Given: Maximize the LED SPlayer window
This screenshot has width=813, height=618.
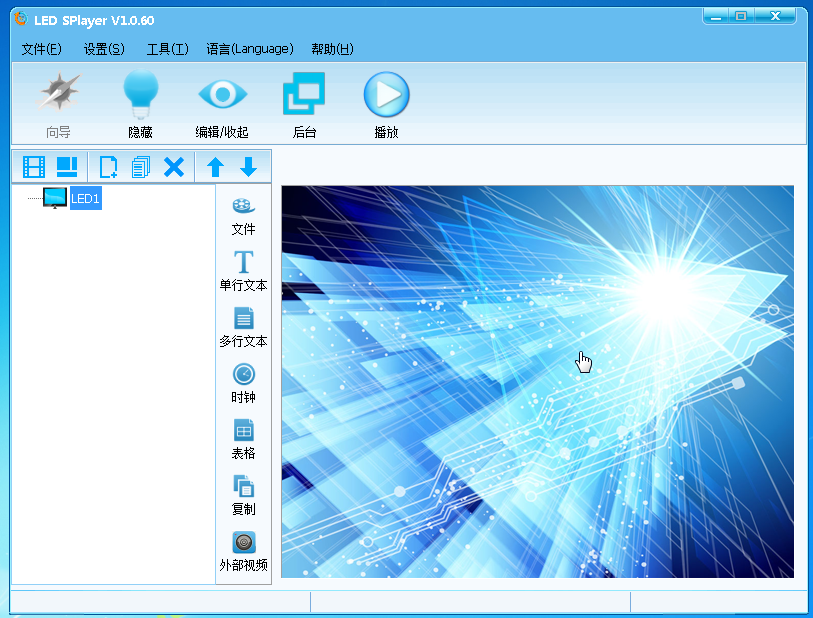Looking at the screenshot, I should (741, 16).
